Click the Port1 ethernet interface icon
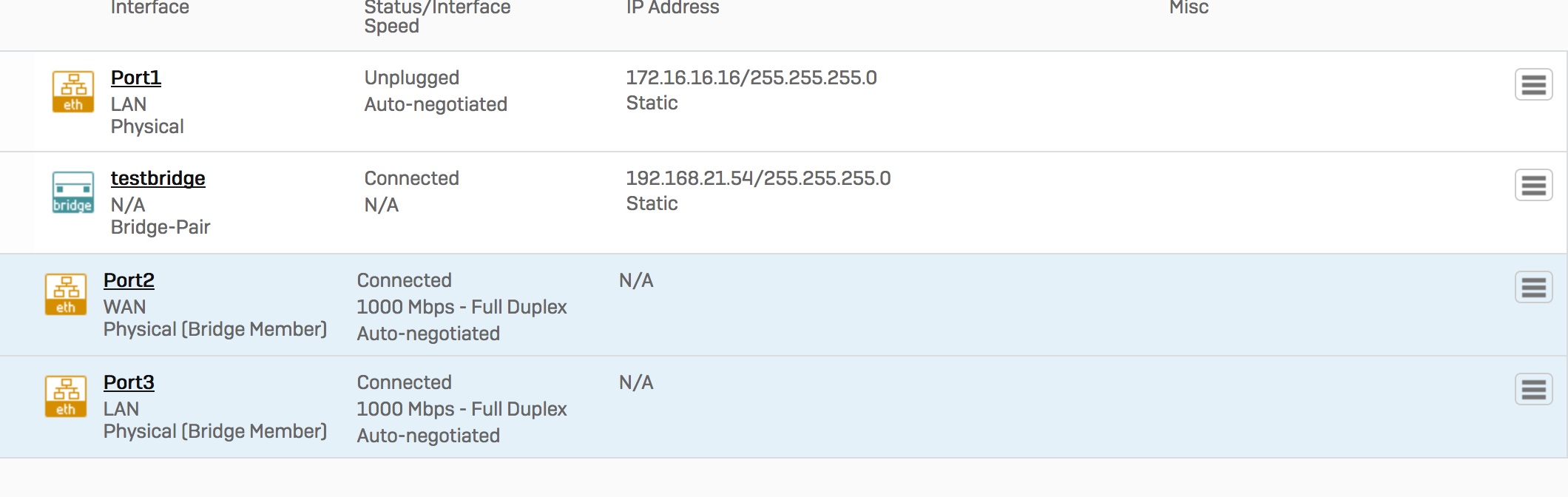The width and height of the screenshot is (1568, 497). pyautogui.click(x=72, y=92)
